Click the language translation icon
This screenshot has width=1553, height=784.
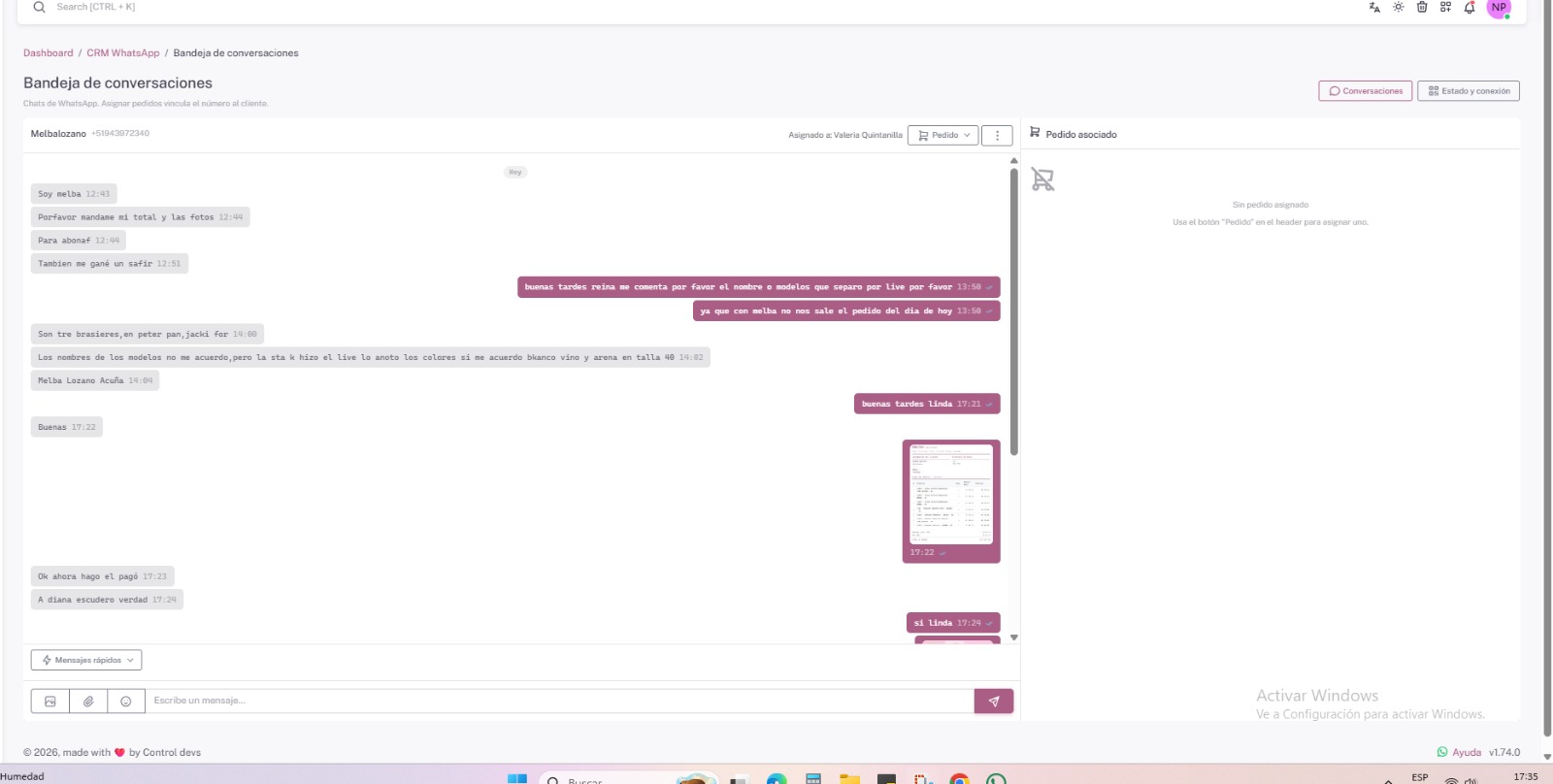pos(1374,8)
